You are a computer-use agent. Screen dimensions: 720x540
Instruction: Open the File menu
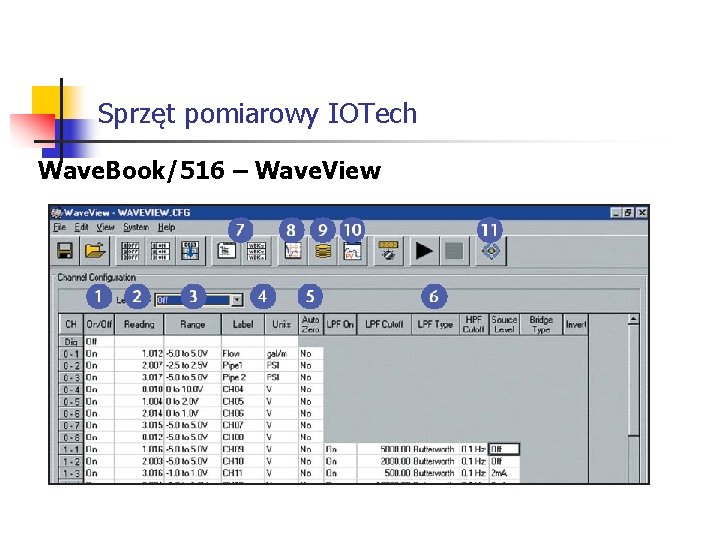pos(59,227)
